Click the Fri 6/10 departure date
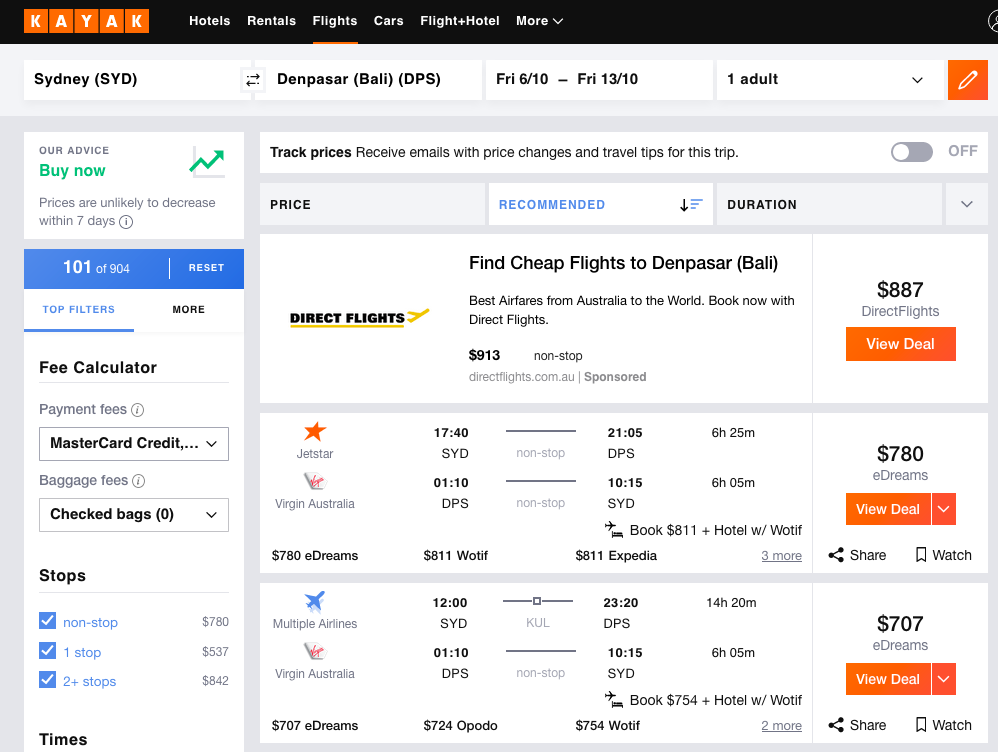This screenshot has width=998, height=752. tap(522, 80)
